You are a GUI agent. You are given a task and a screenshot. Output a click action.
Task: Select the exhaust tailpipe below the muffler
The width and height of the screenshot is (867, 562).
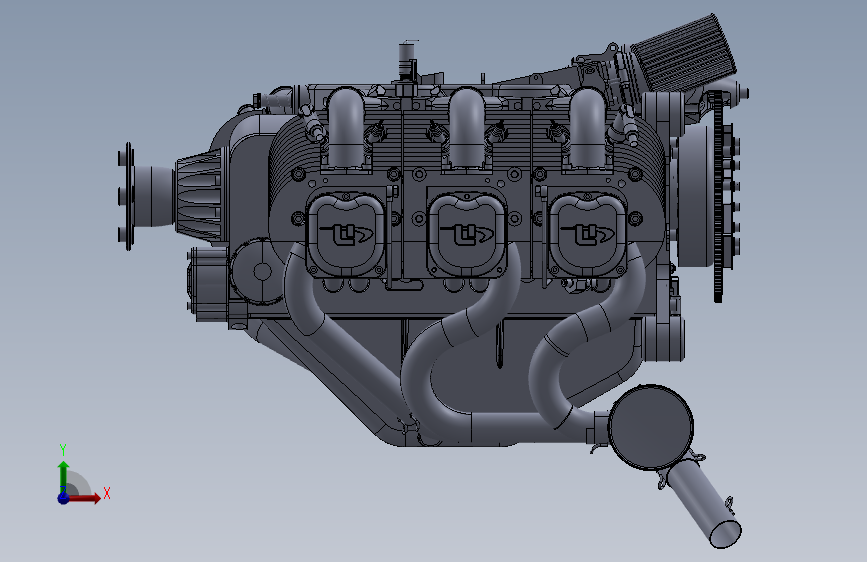[704, 505]
